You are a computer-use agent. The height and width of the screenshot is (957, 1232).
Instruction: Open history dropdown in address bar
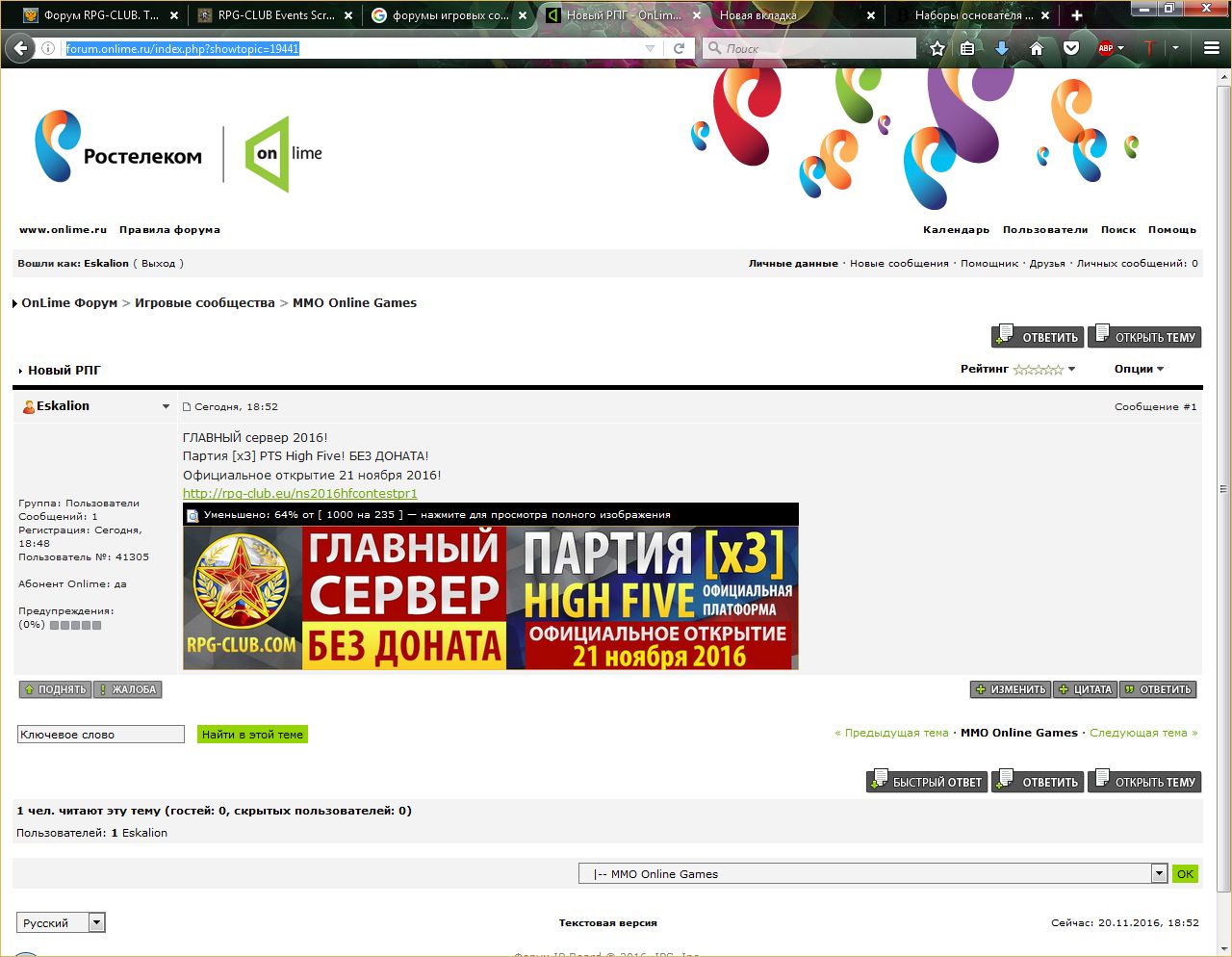[x=650, y=48]
